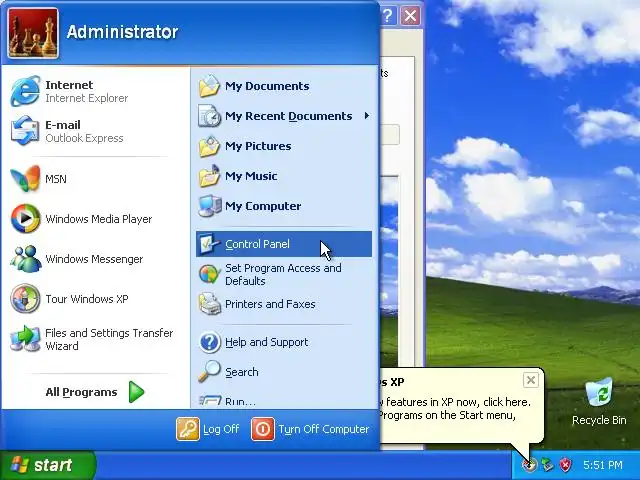Open Help and Support question mark icon

pyautogui.click(x=210, y=342)
